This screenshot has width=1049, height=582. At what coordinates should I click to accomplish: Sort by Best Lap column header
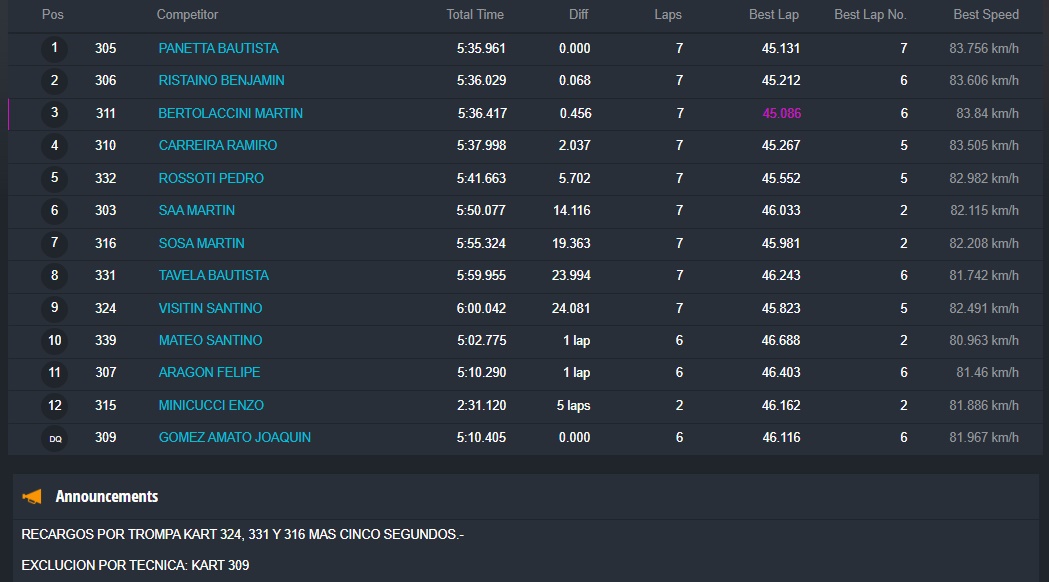[x=773, y=15]
